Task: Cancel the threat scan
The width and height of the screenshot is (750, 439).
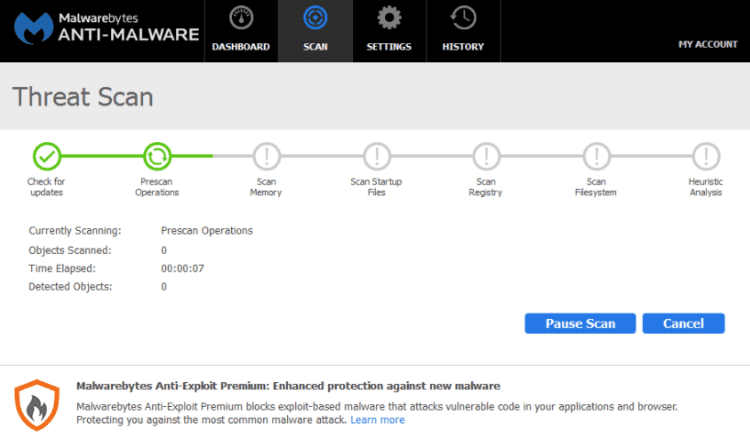Action: point(684,324)
